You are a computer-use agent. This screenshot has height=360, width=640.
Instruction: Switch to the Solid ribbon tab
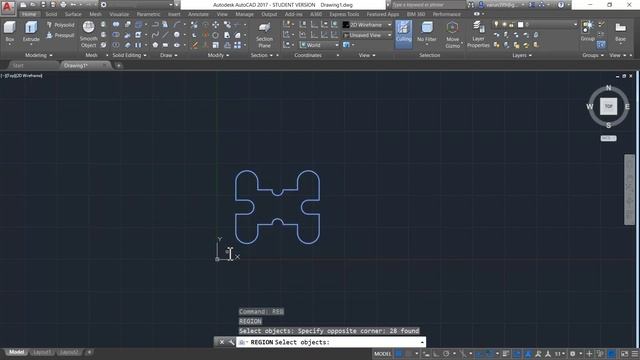(x=51, y=14)
